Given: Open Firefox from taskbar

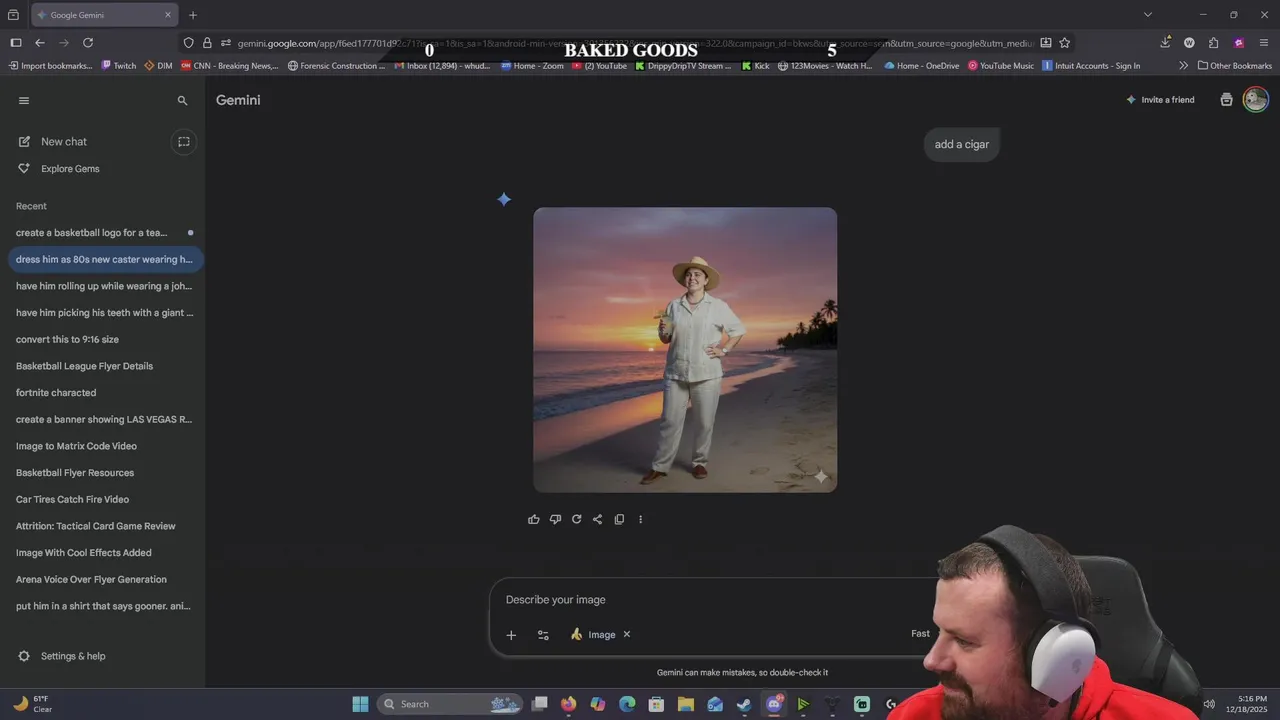Looking at the screenshot, I should pos(569,704).
